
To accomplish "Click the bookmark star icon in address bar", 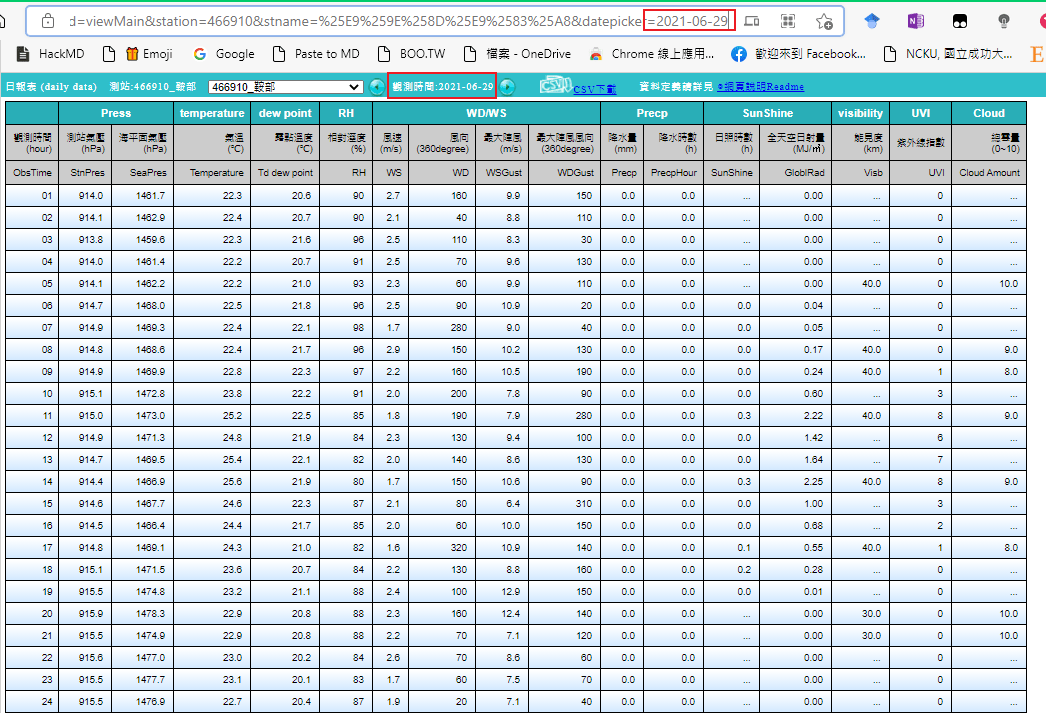I will point(824,21).
